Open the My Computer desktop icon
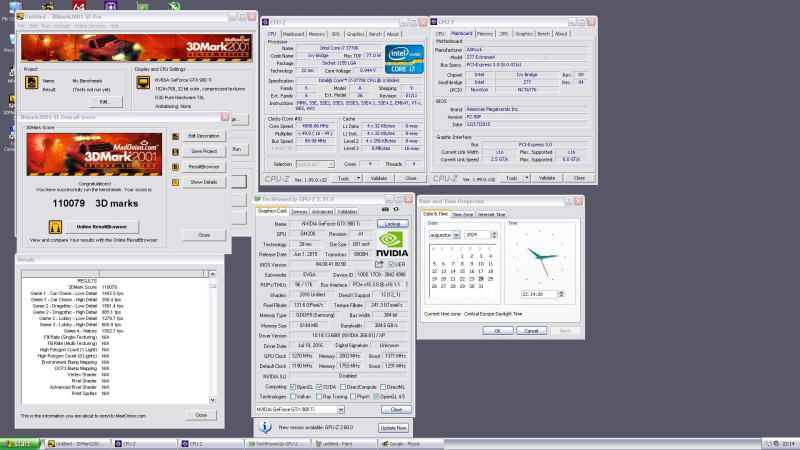The image size is (800, 450). [x=14, y=7]
